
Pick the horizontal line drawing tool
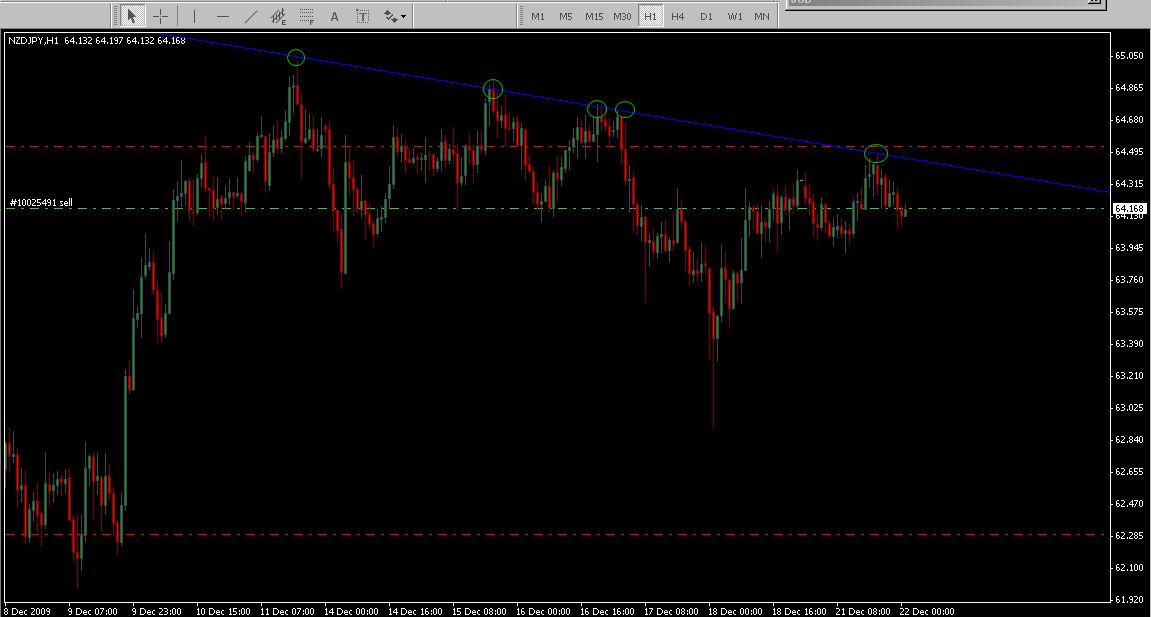point(222,16)
